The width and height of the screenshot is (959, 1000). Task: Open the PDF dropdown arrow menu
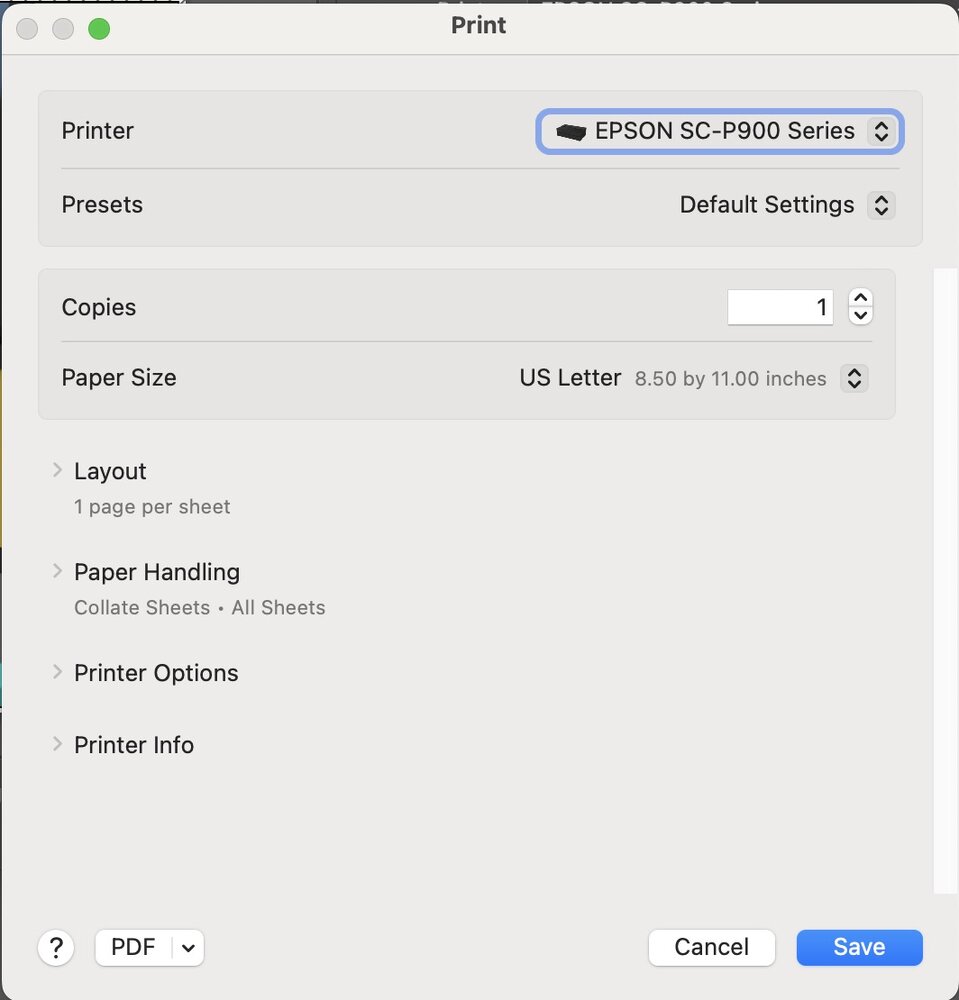pos(188,948)
